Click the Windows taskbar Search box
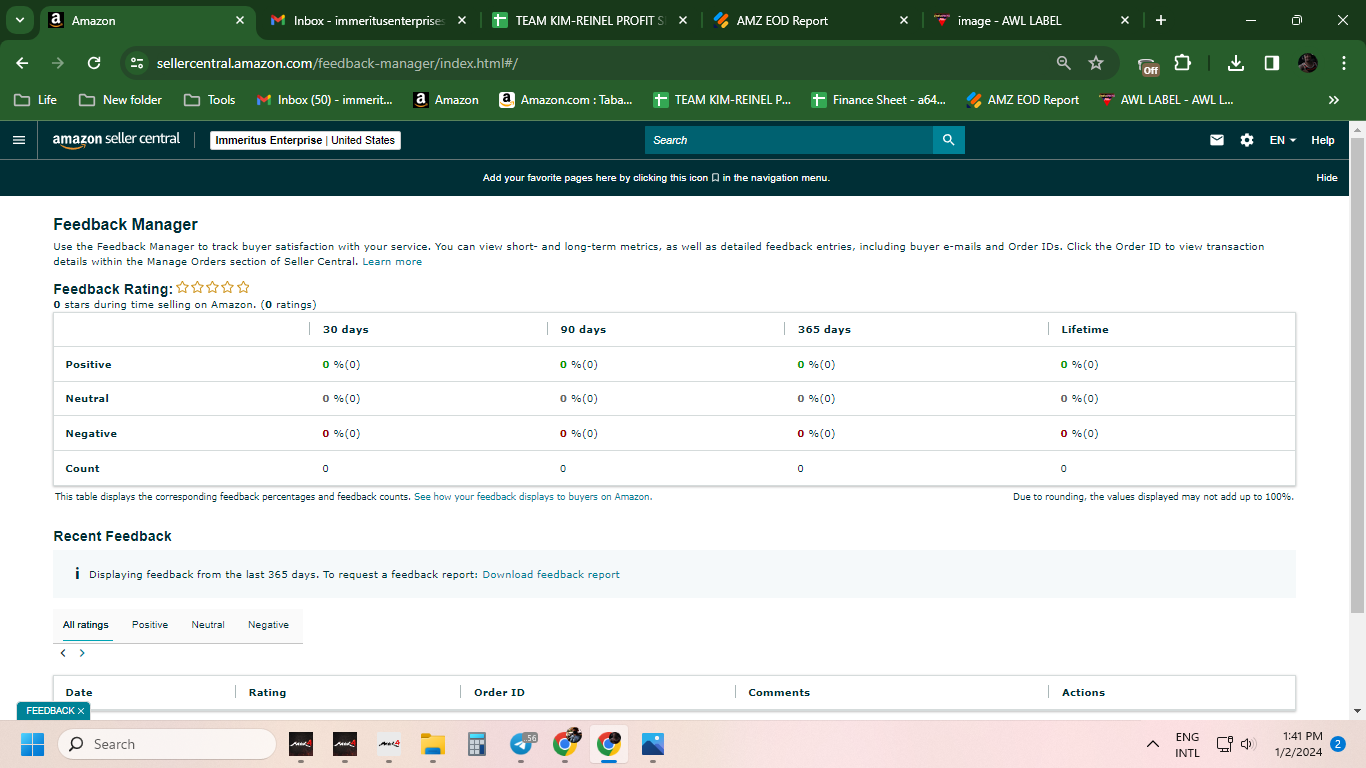Screen dimensions: 1366x768 [167, 744]
